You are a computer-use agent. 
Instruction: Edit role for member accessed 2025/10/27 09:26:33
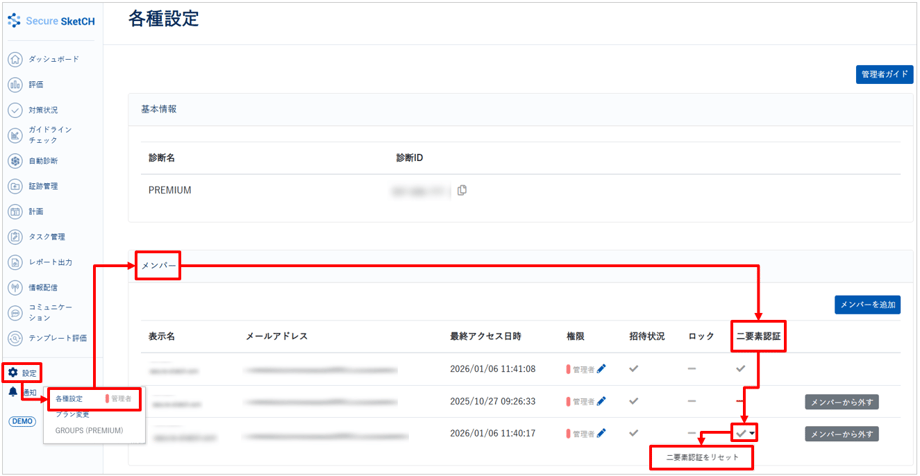click(x=601, y=401)
